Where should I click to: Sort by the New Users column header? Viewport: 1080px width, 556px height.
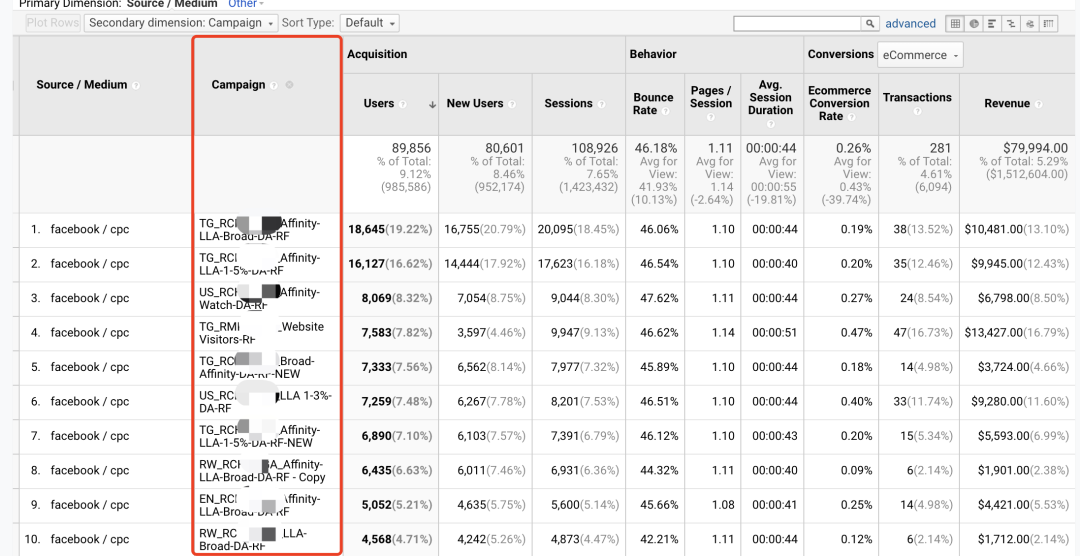pyautogui.click(x=475, y=103)
